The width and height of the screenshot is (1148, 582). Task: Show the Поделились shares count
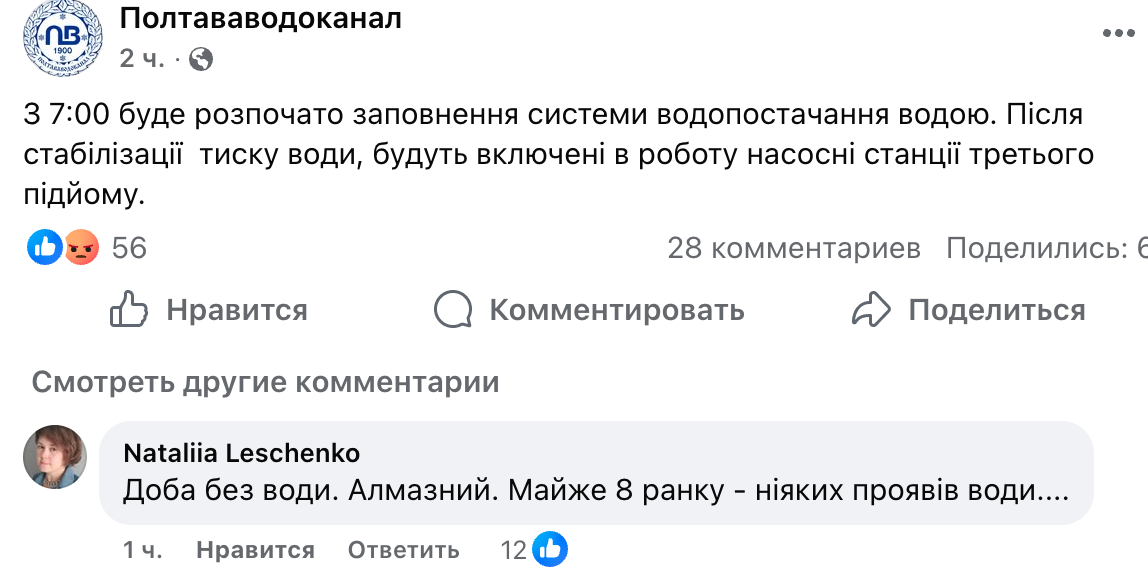(1045, 248)
